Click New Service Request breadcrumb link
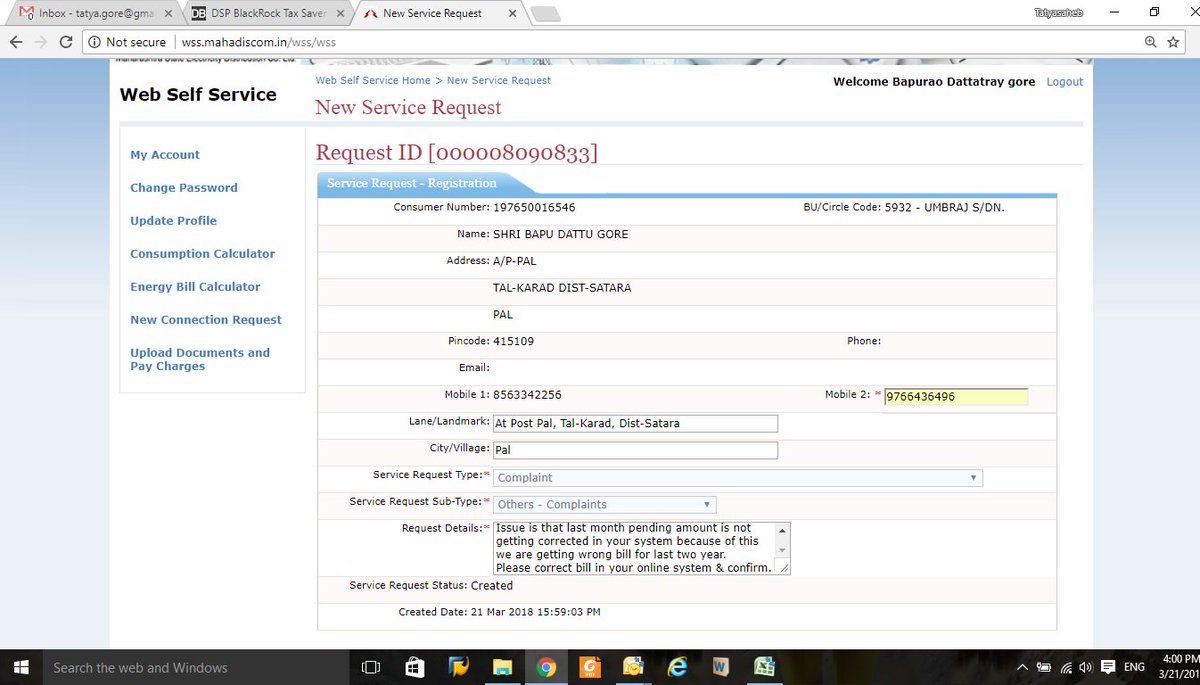The image size is (1200, 685). click(499, 80)
